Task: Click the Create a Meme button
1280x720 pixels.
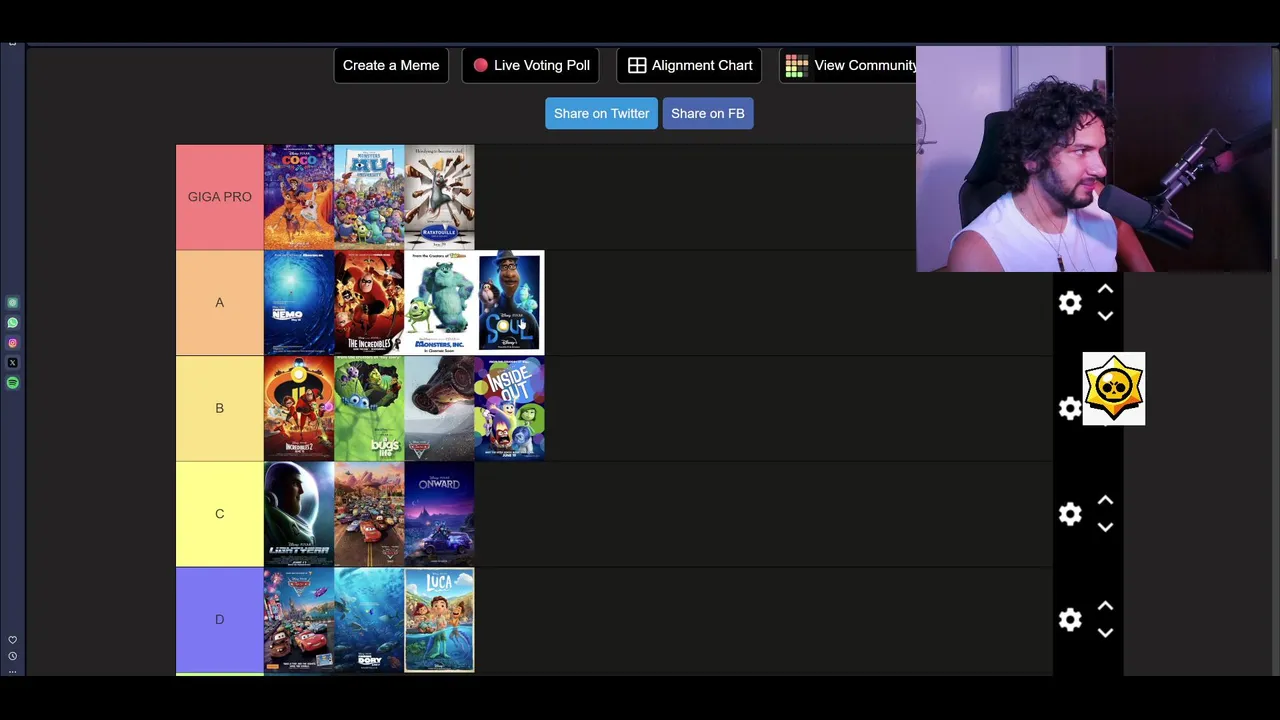Action: click(x=391, y=65)
